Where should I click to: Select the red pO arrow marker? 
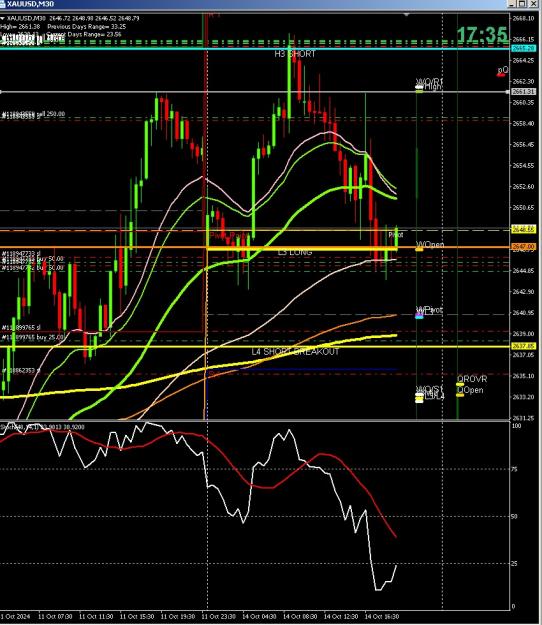501,75
